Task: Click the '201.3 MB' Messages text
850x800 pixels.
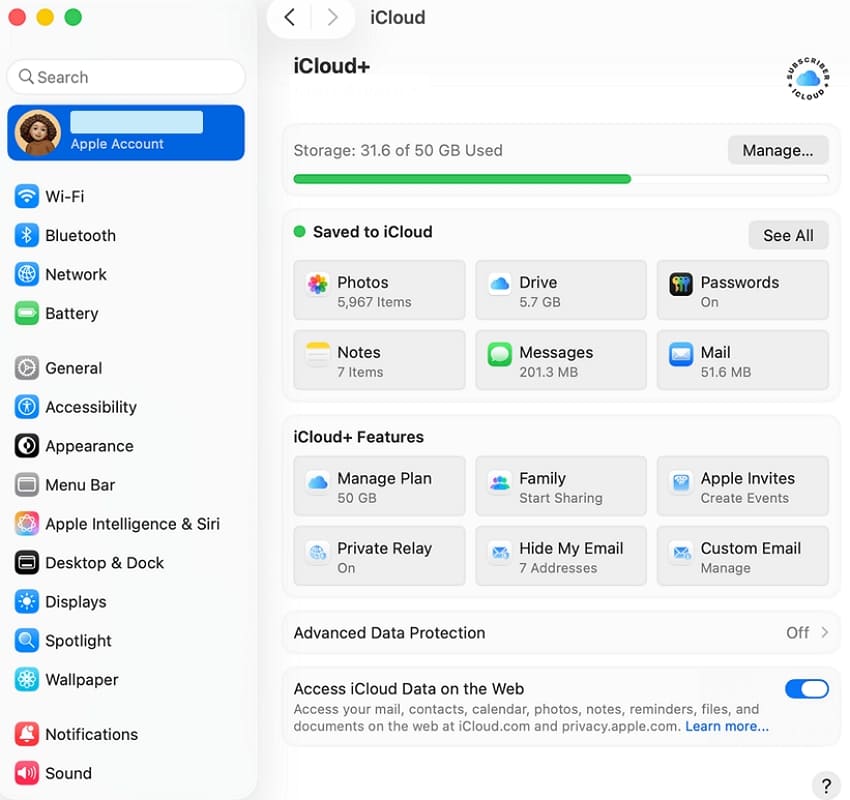Action: [548, 372]
